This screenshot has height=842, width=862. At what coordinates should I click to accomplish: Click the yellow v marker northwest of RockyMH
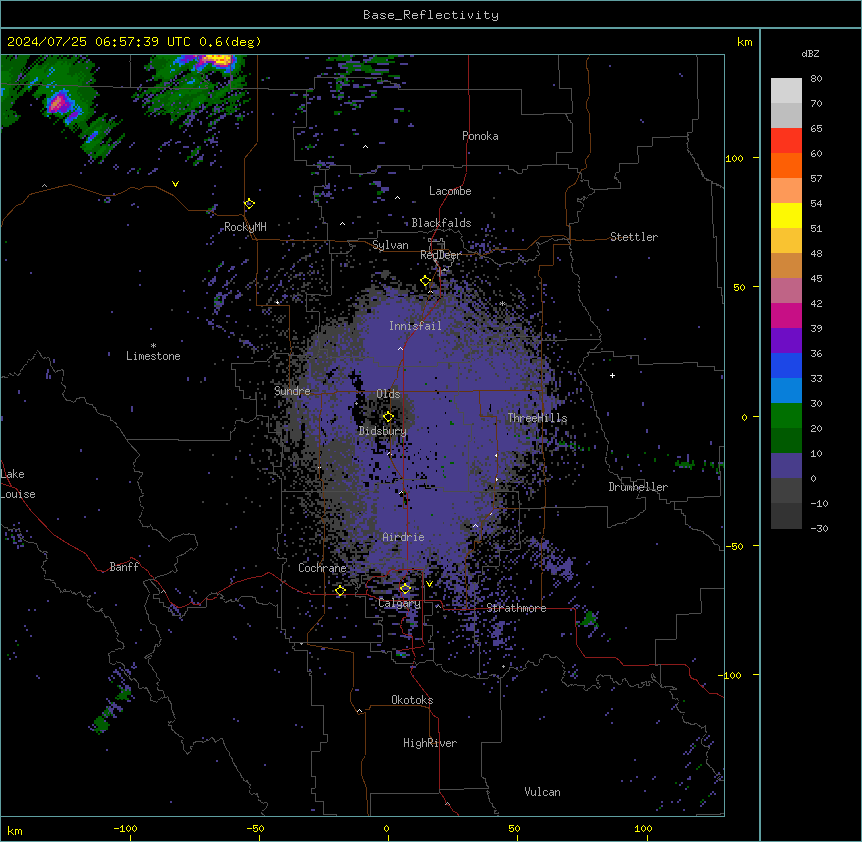point(175,184)
